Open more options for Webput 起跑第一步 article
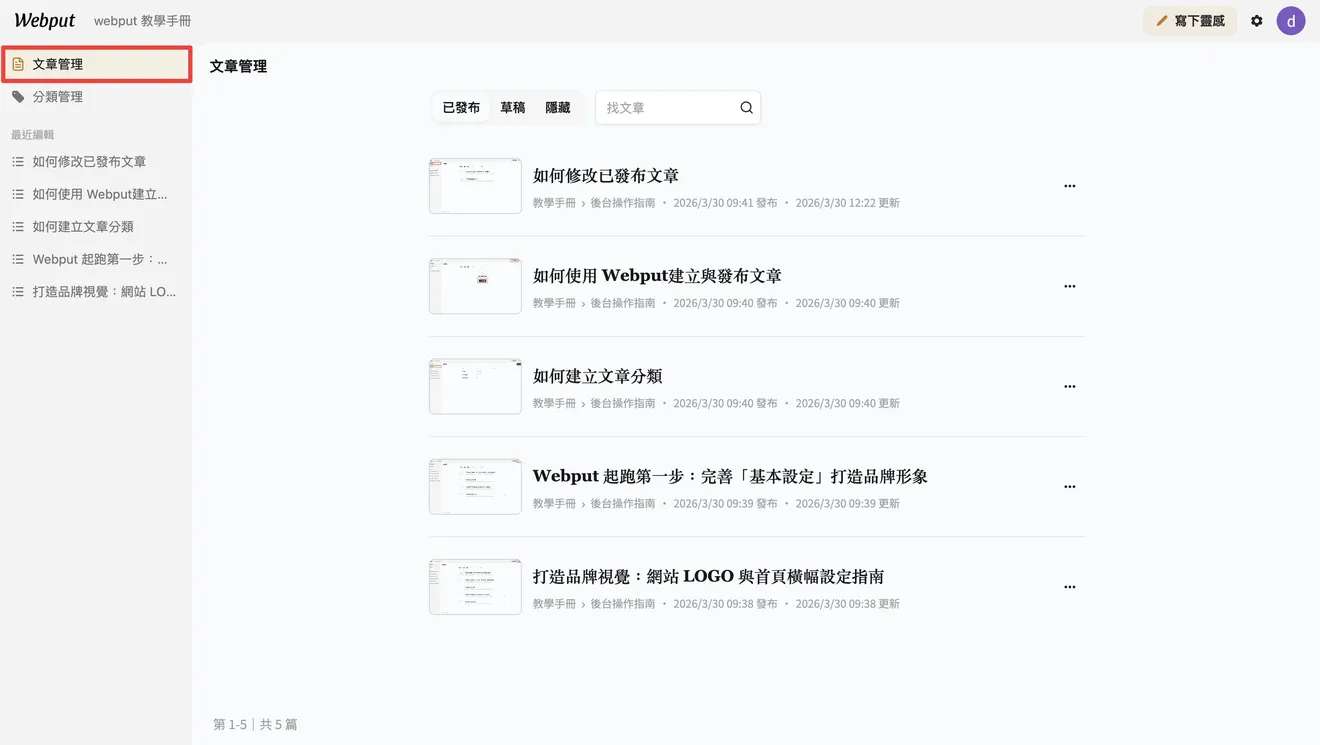Screen dimensions: 1320x745 tap(1069, 487)
